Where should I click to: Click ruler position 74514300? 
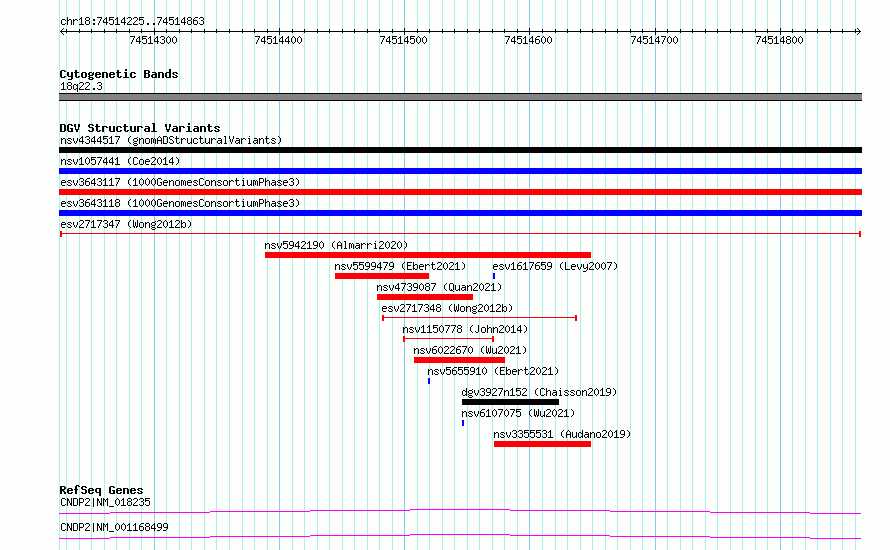153,40
